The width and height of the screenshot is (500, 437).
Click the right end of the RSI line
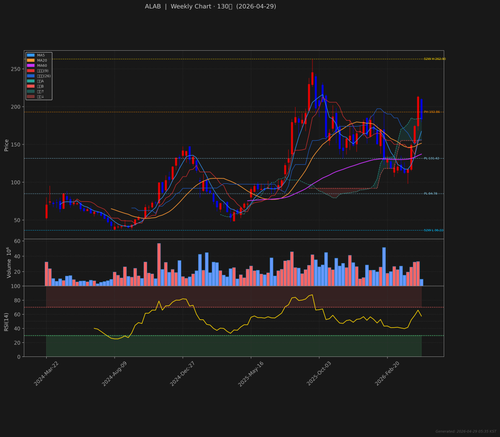422,316
